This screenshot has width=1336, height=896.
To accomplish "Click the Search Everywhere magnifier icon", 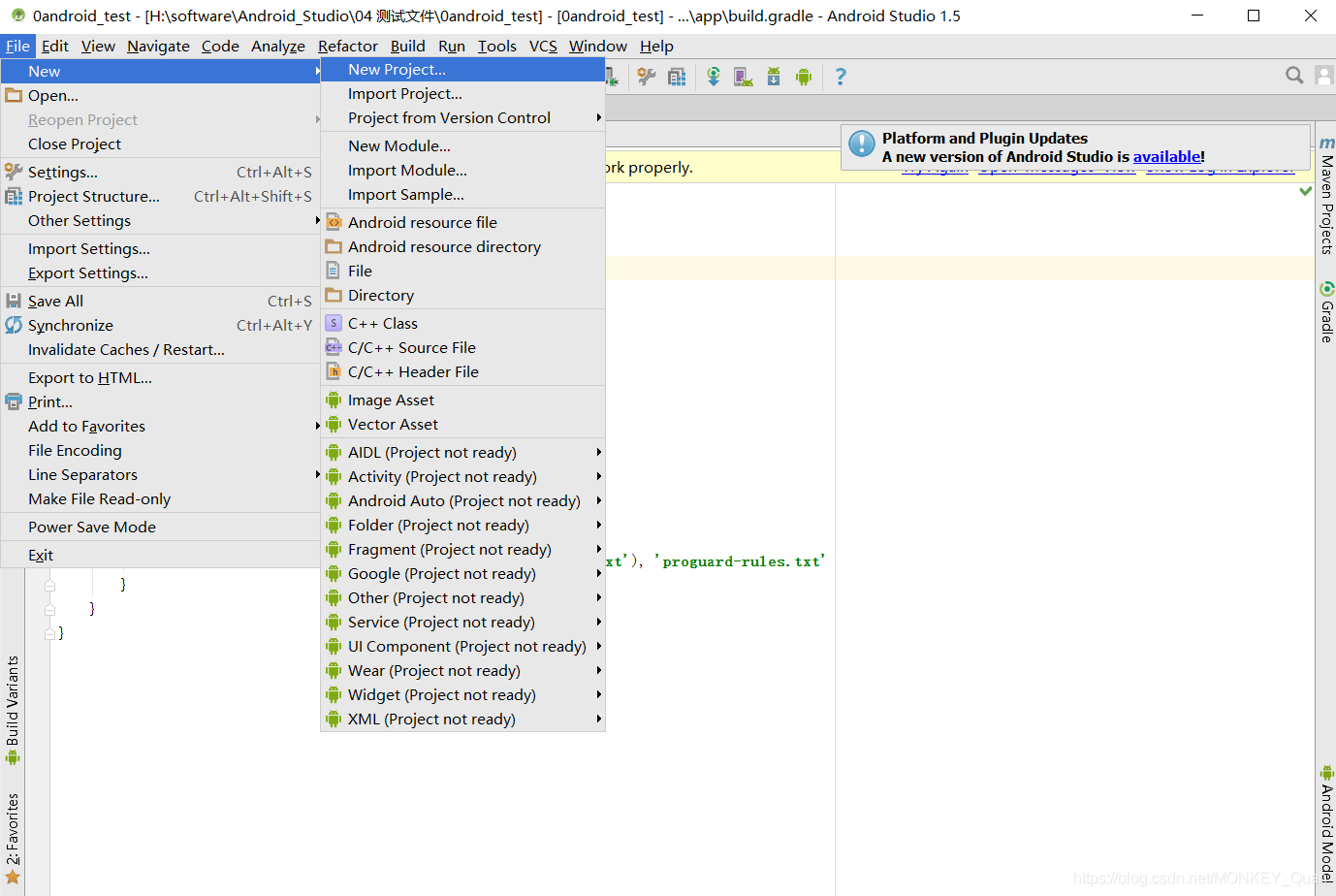I will click(x=1294, y=76).
